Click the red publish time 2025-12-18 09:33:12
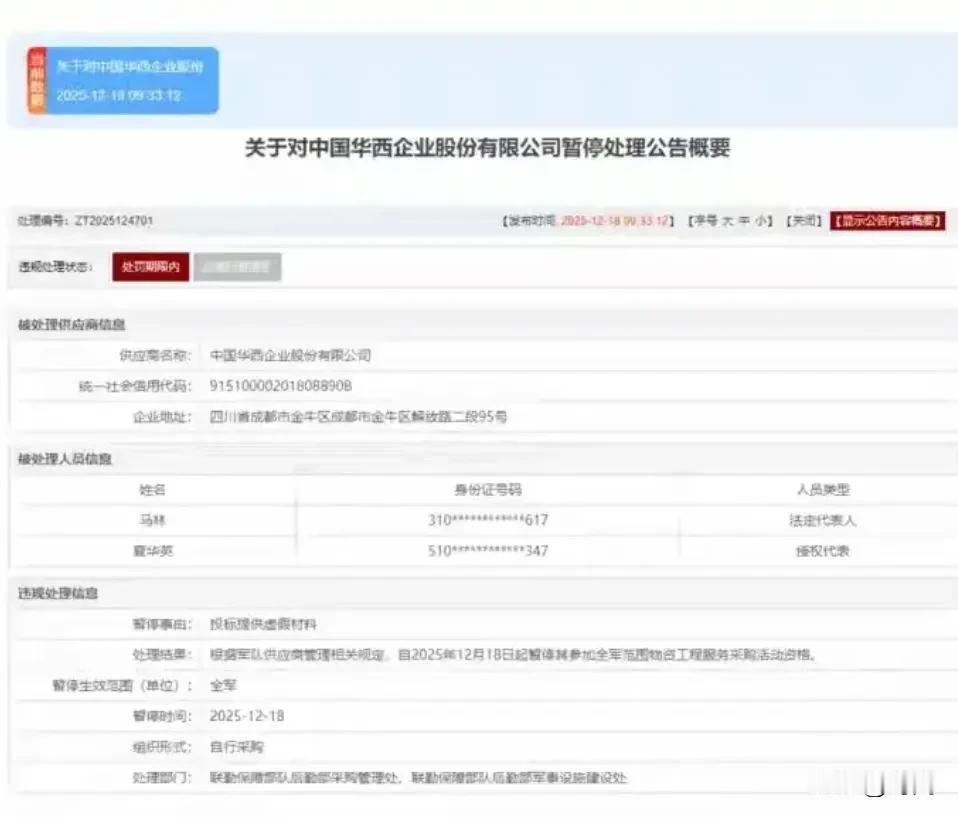The width and height of the screenshot is (958, 817). [x=615, y=221]
